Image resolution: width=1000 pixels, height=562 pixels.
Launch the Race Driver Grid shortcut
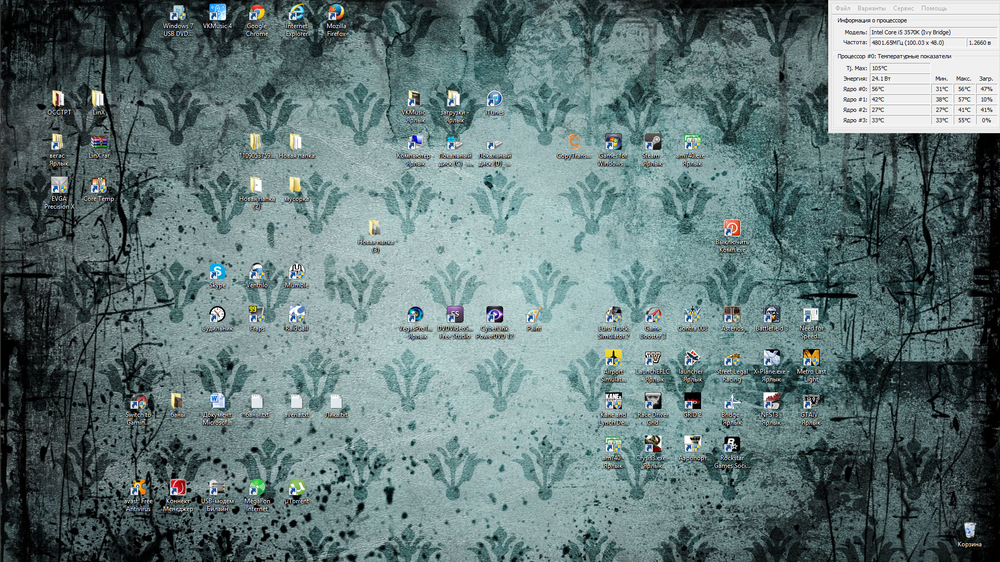[x=652, y=409]
